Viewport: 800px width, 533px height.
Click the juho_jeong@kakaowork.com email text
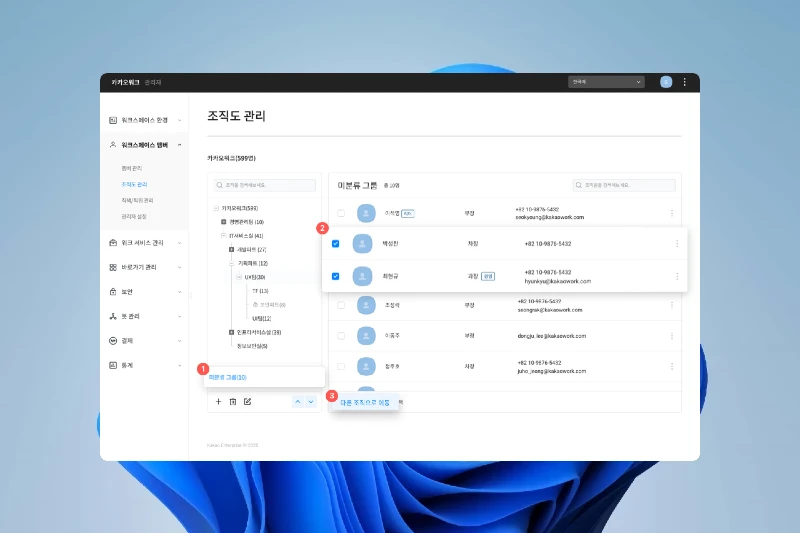(552, 371)
